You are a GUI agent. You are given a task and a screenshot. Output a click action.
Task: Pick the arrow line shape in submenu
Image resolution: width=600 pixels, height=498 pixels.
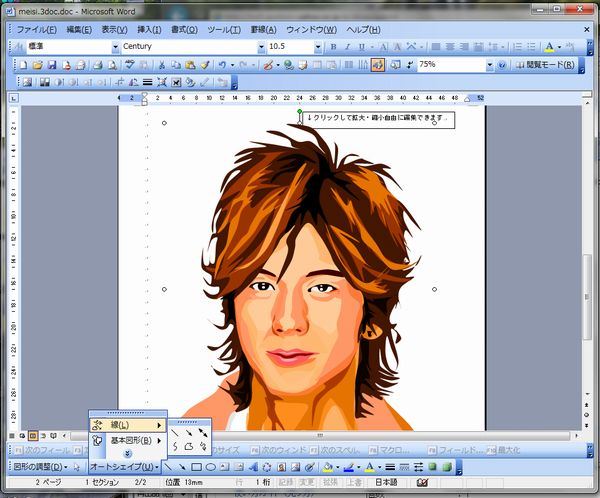[x=189, y=431]
